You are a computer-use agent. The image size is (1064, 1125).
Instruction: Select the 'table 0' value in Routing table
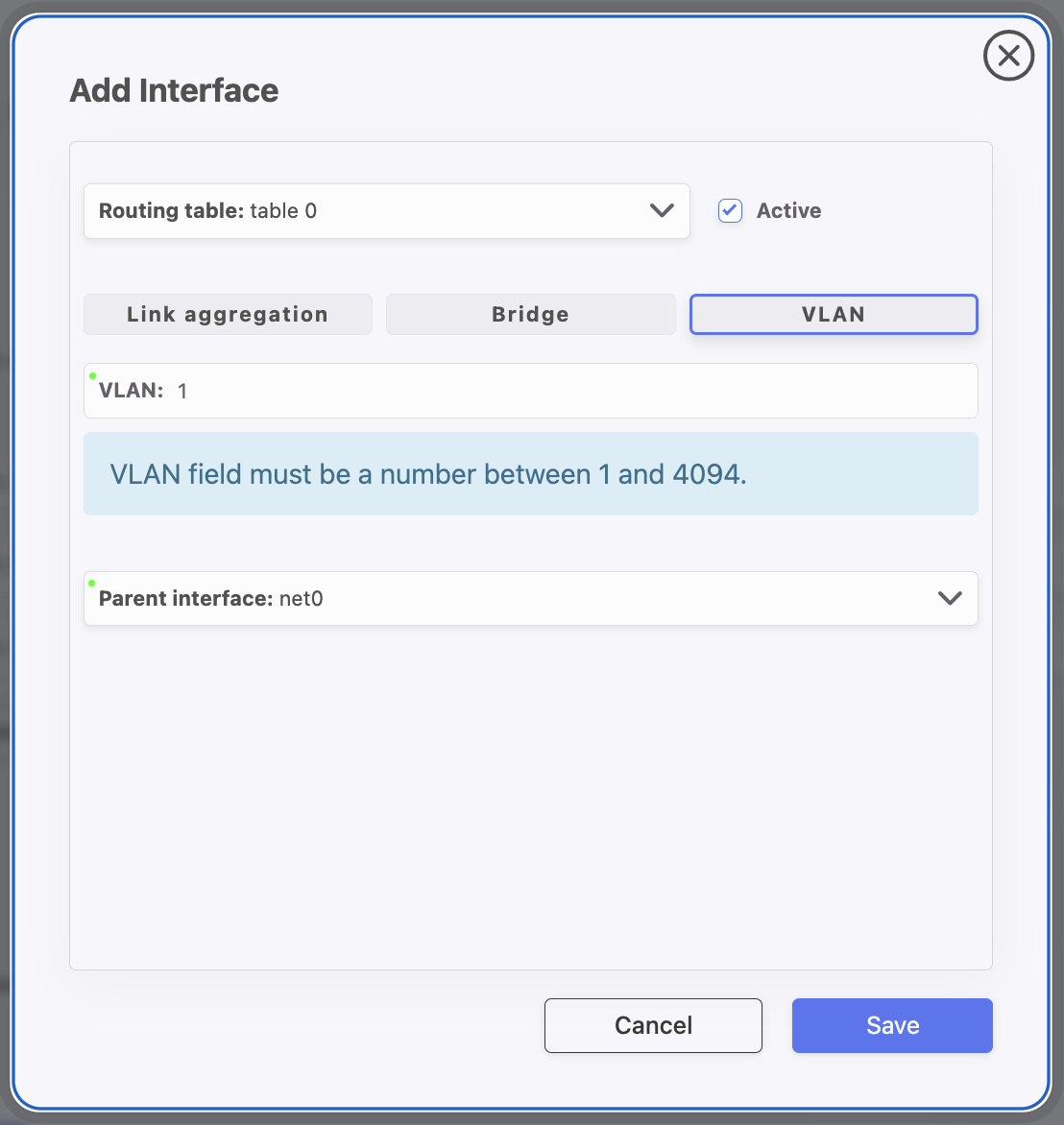(283, 211)
